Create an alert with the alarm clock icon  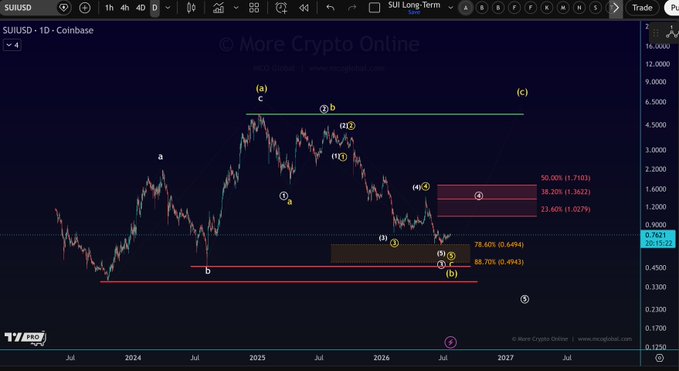281,7
